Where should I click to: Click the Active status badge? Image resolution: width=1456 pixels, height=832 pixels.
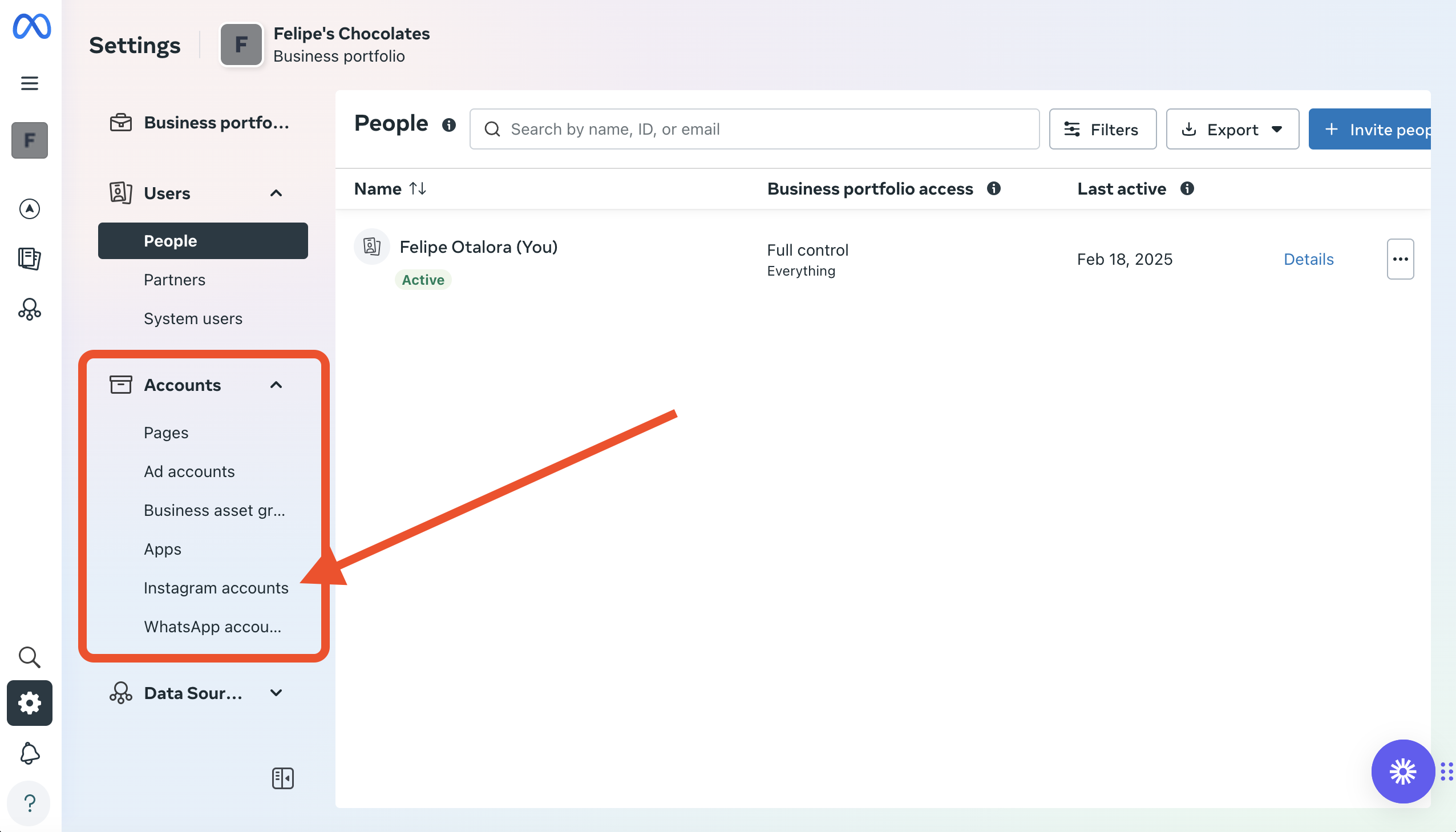pyautogui.click(x=423, y=280)
